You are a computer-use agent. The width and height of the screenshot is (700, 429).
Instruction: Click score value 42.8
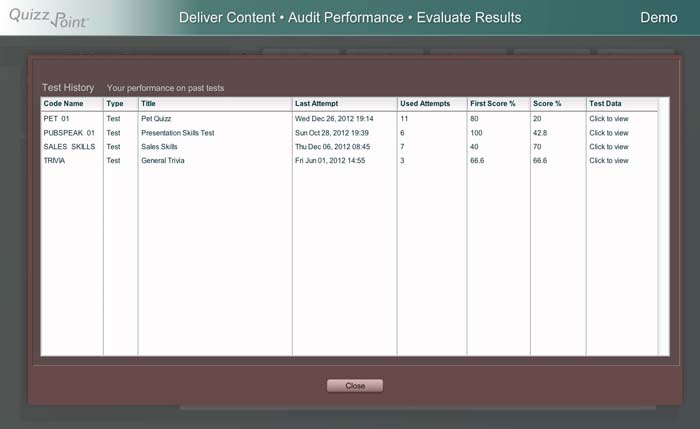pos(540,133)
